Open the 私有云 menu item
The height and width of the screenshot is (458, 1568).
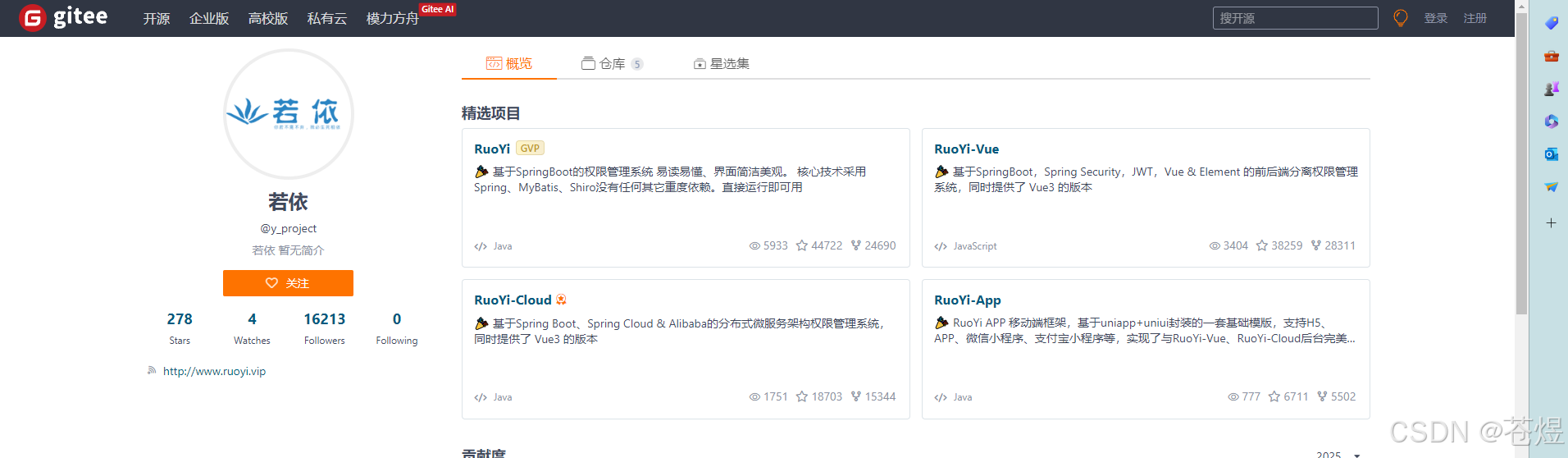[327, 18]
